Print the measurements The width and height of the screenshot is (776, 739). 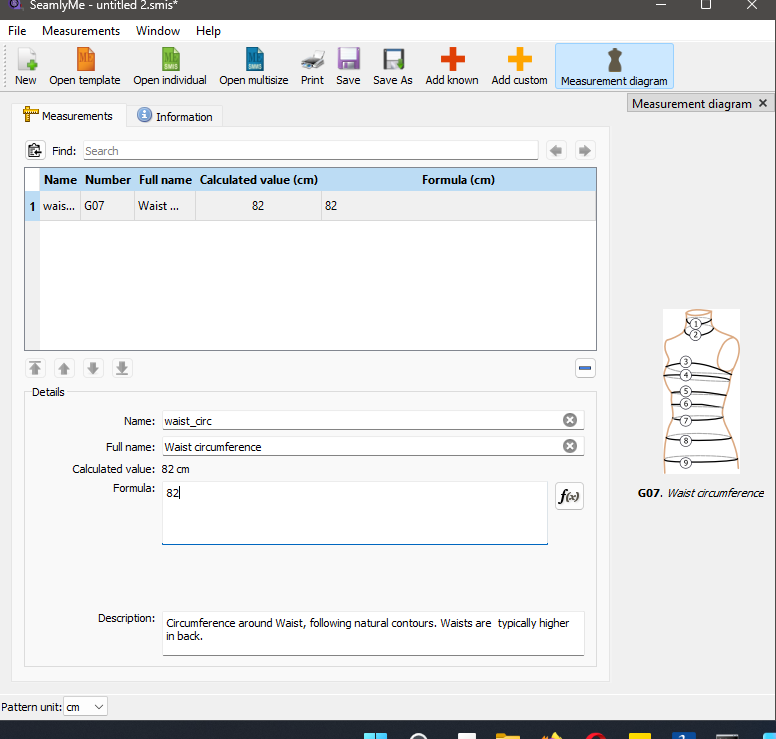tap(312, 67)
